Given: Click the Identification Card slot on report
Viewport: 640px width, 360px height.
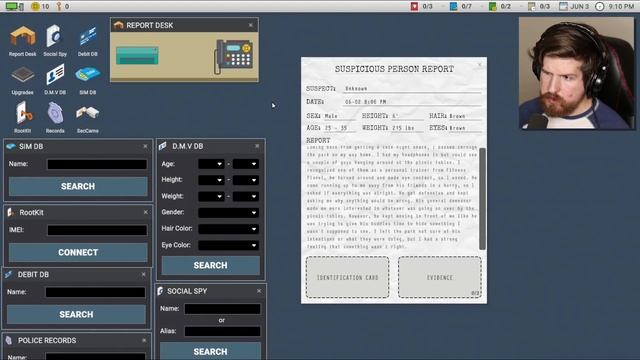Looking at the screenshot, I should tap(347, 277).
